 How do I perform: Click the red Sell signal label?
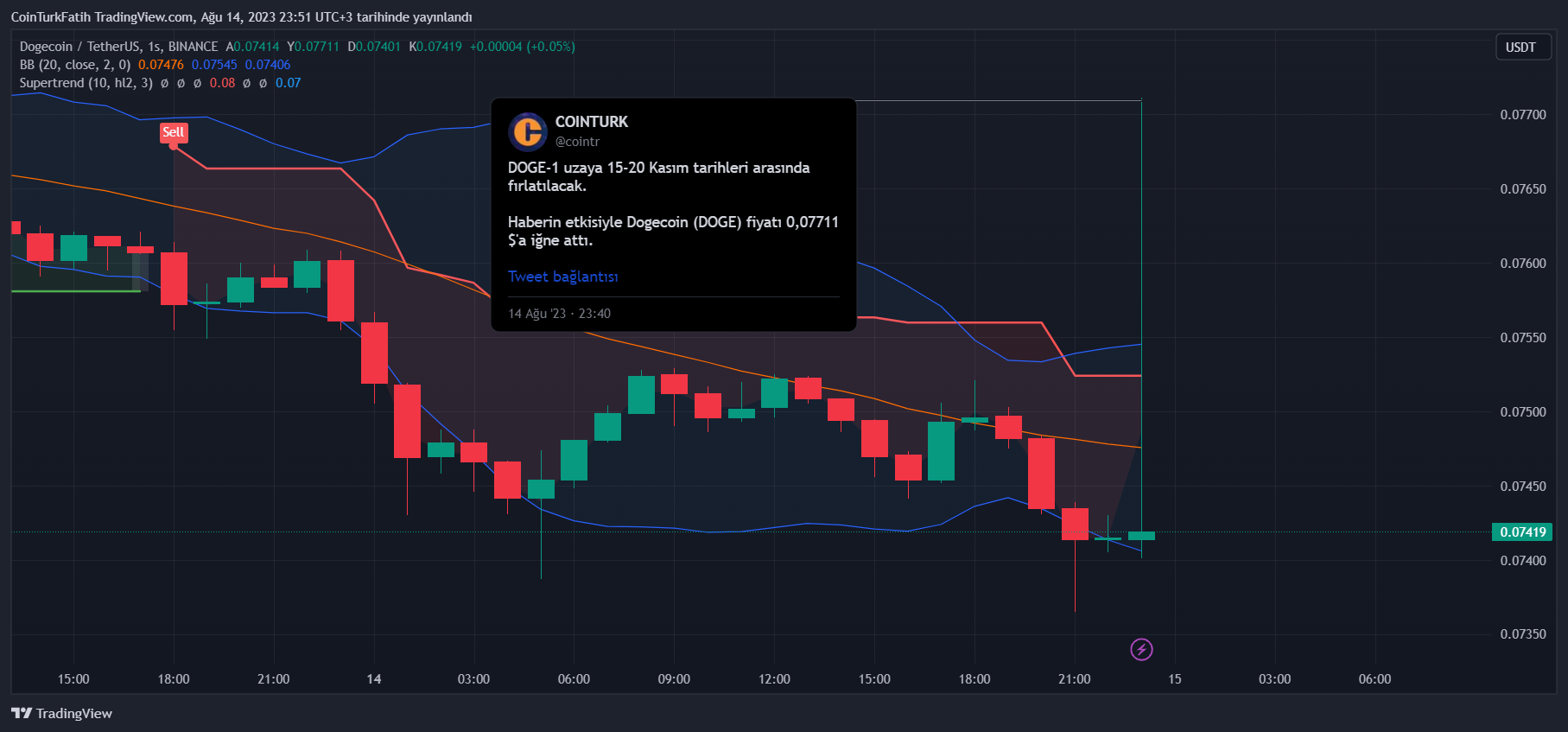click(173, 132)
